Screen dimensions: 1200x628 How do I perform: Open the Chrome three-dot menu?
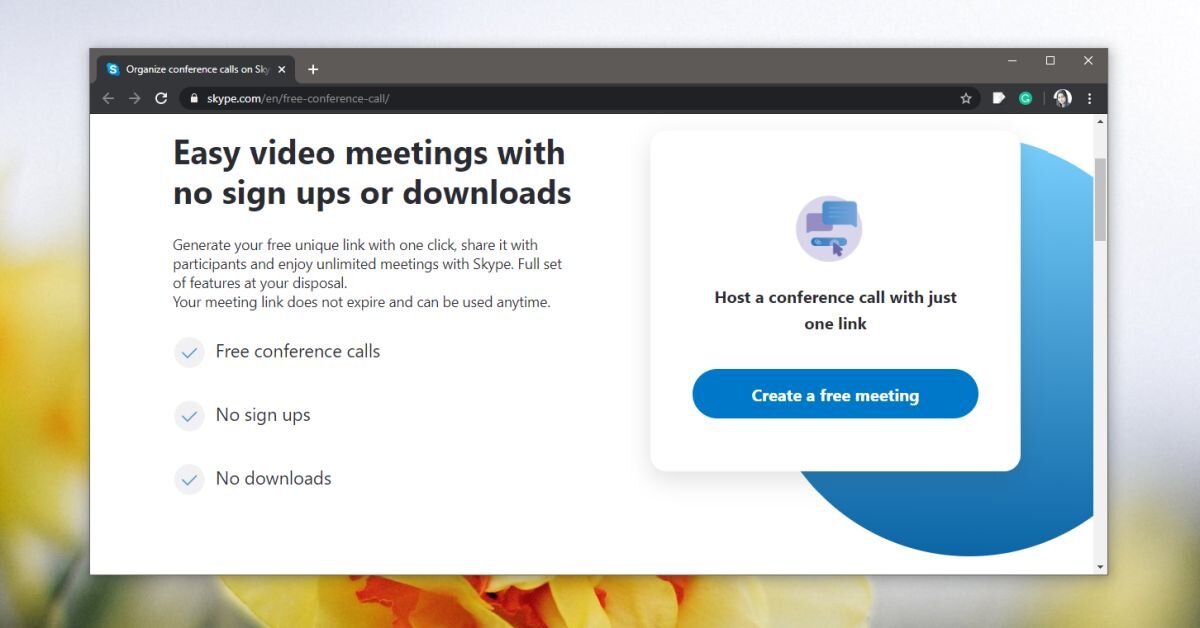pos(1089,98)
